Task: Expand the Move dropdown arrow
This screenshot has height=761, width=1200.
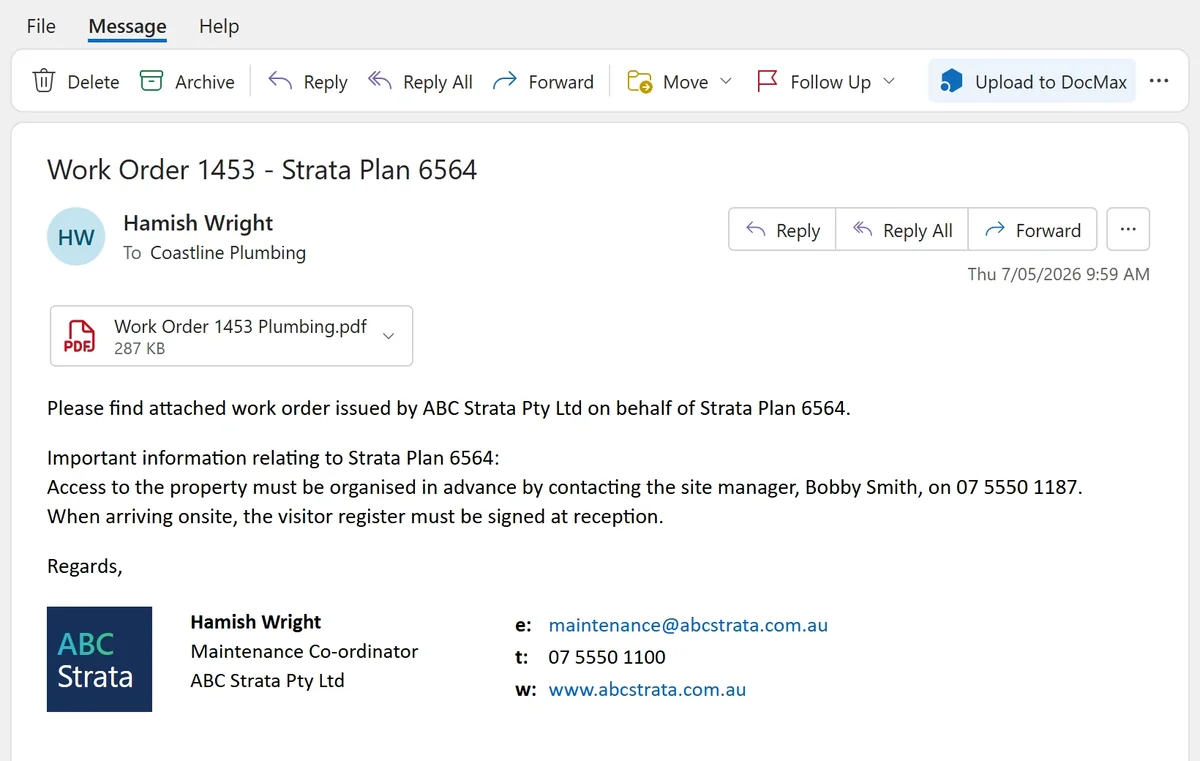Action: [726, 82]
